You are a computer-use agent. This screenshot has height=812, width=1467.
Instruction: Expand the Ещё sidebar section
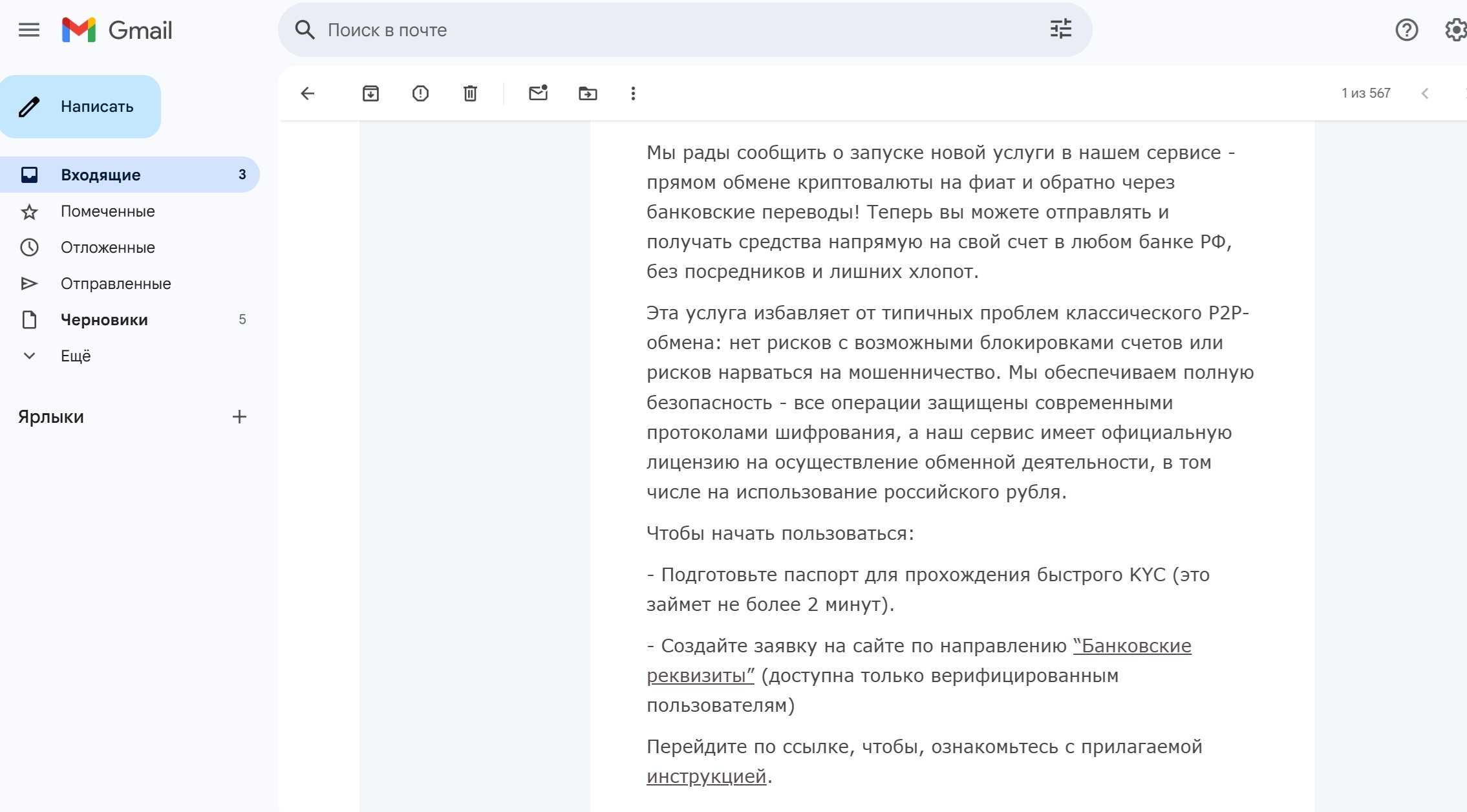coord(76,356)
